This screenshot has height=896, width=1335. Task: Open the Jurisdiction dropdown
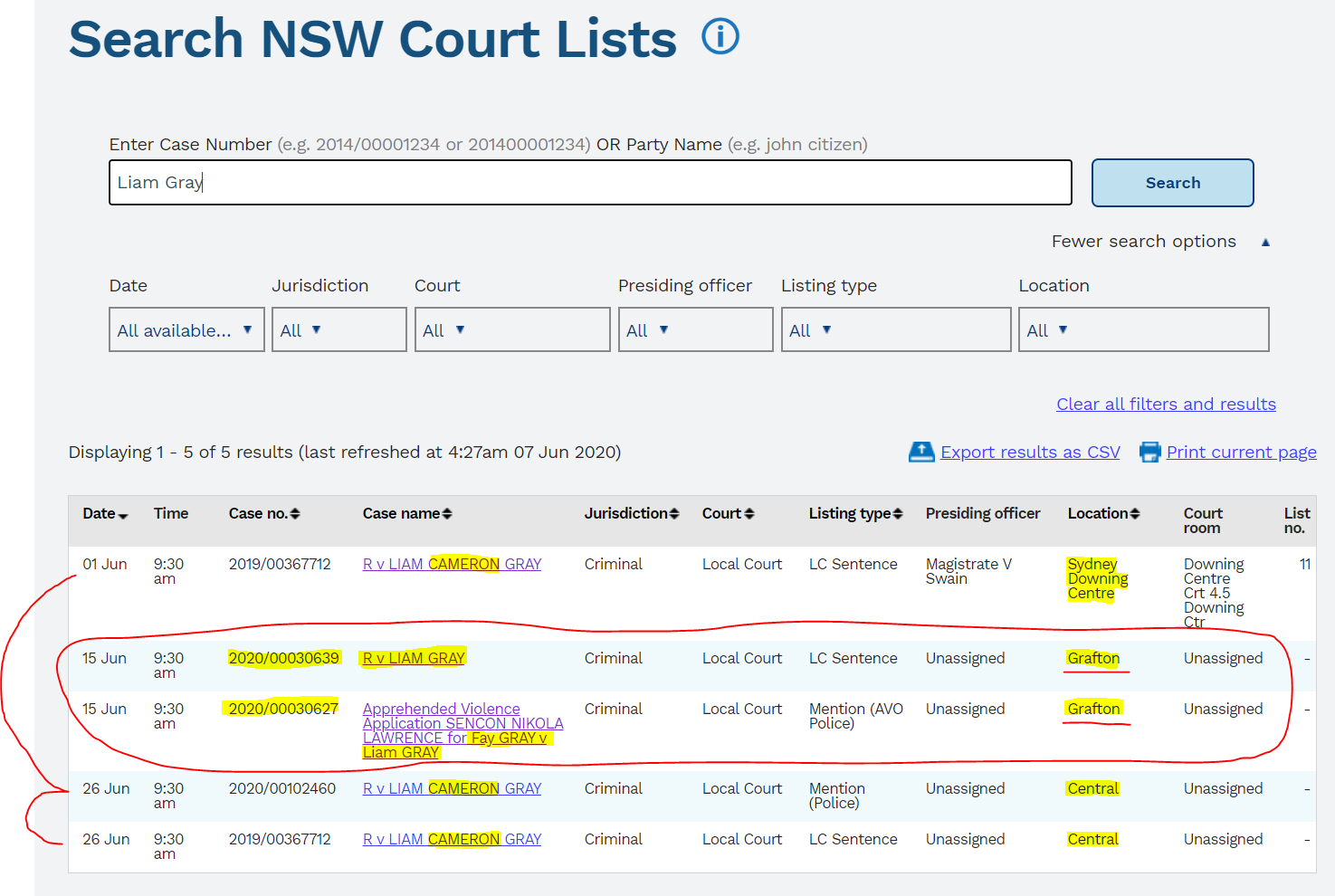[x=339, y=329]
